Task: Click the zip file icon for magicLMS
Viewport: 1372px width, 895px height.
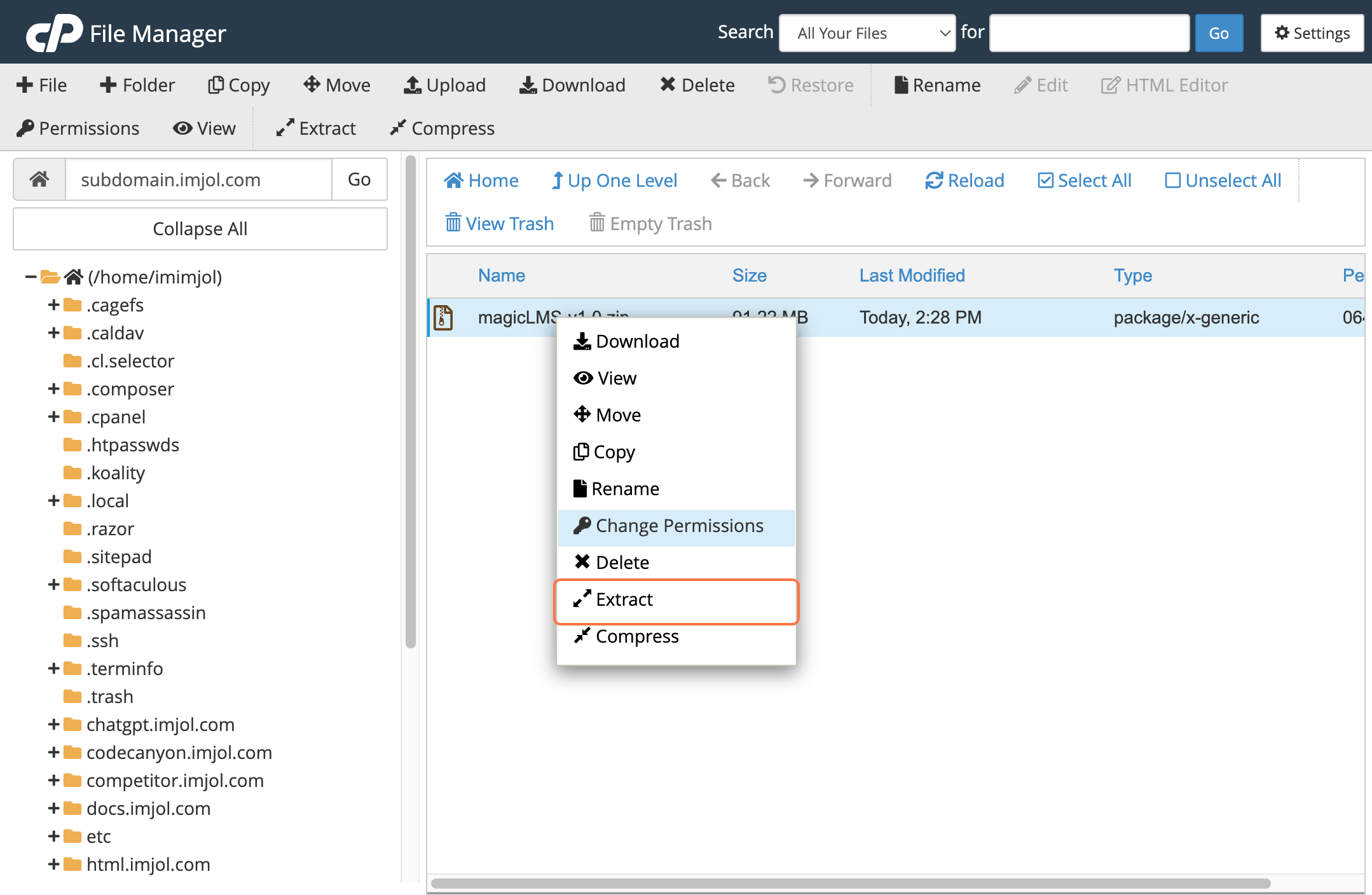Action: (x=443, y=317)
